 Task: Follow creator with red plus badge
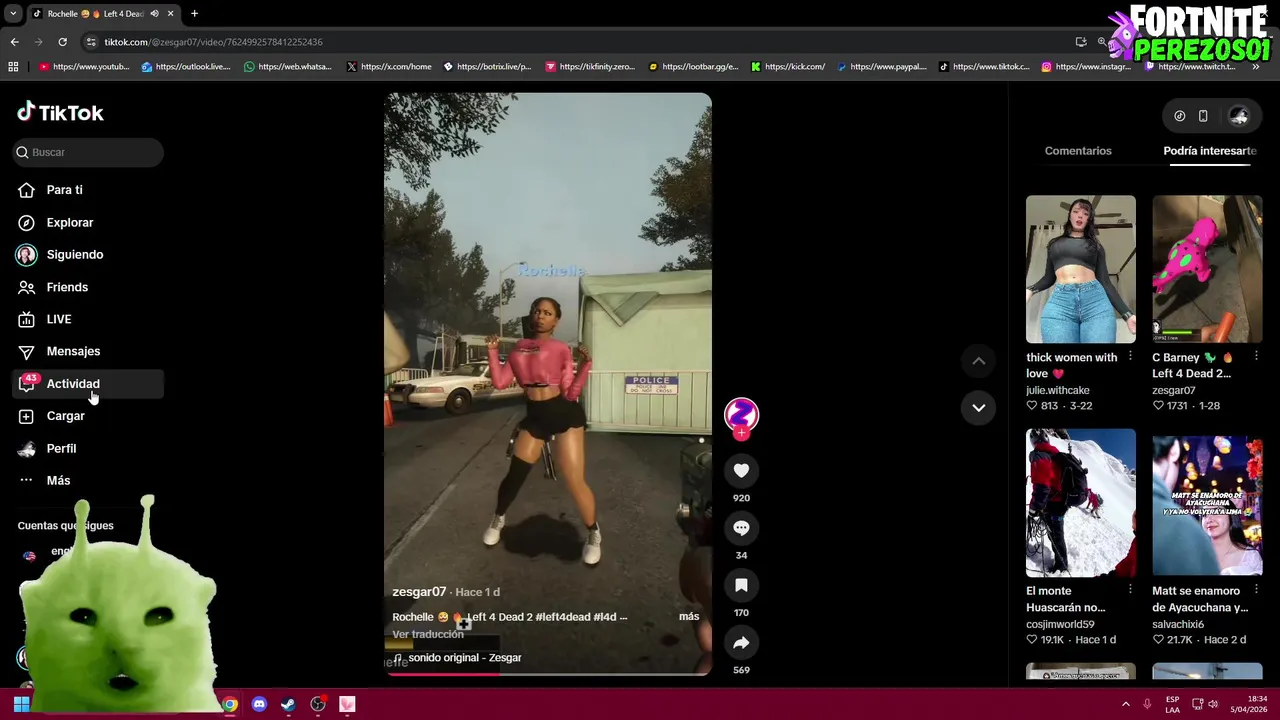(741, 434)
